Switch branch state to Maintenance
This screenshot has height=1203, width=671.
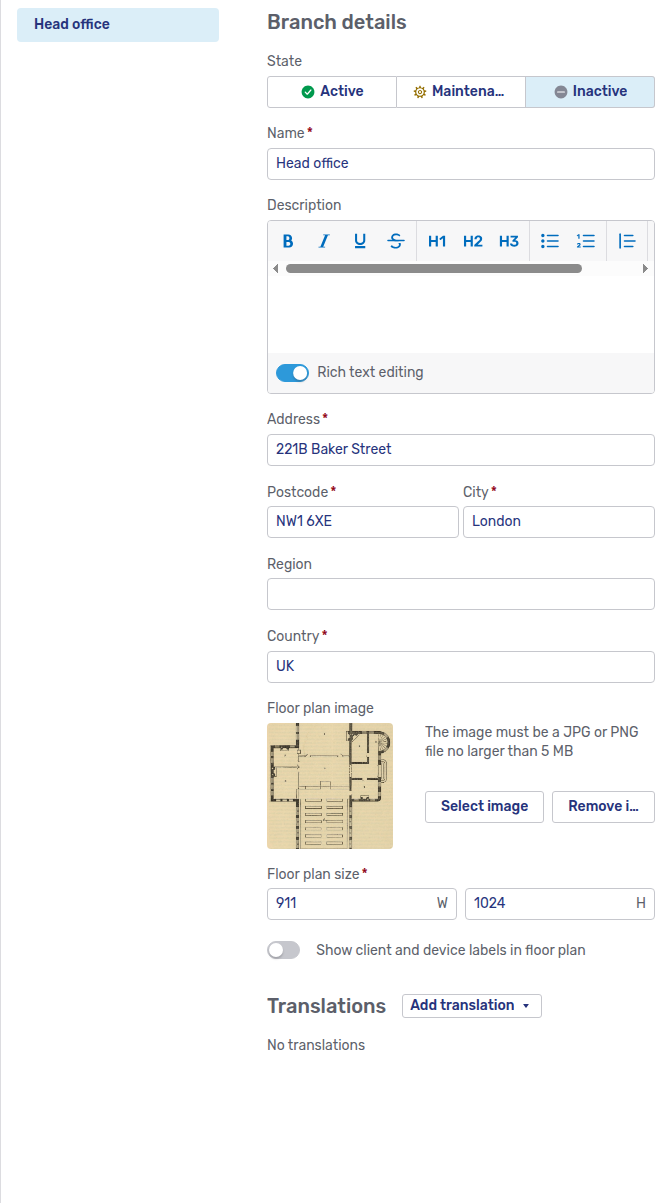[460, 91]
